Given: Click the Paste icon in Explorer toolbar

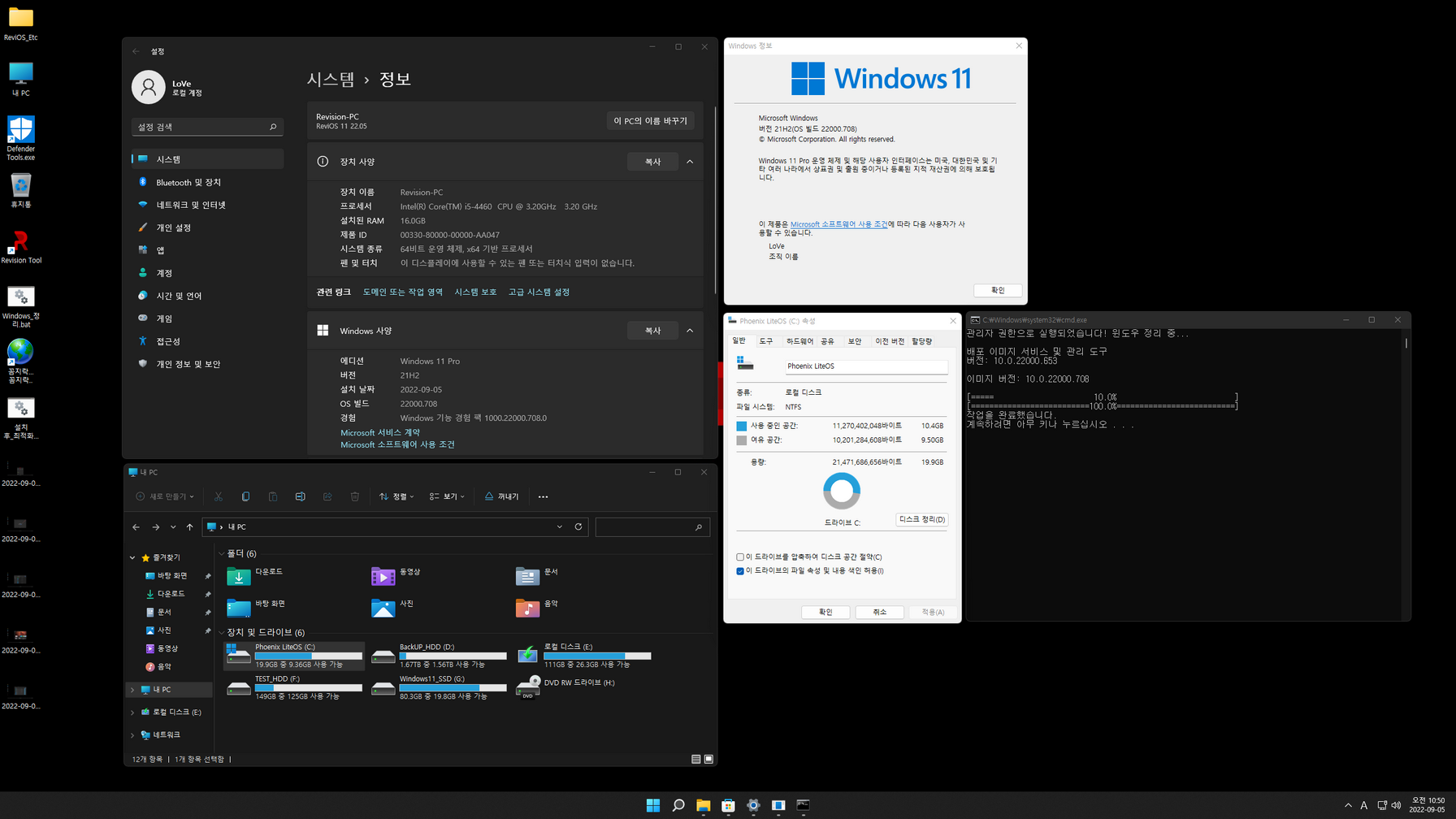Looking at the screenshot, I should [x=273, y=496].
